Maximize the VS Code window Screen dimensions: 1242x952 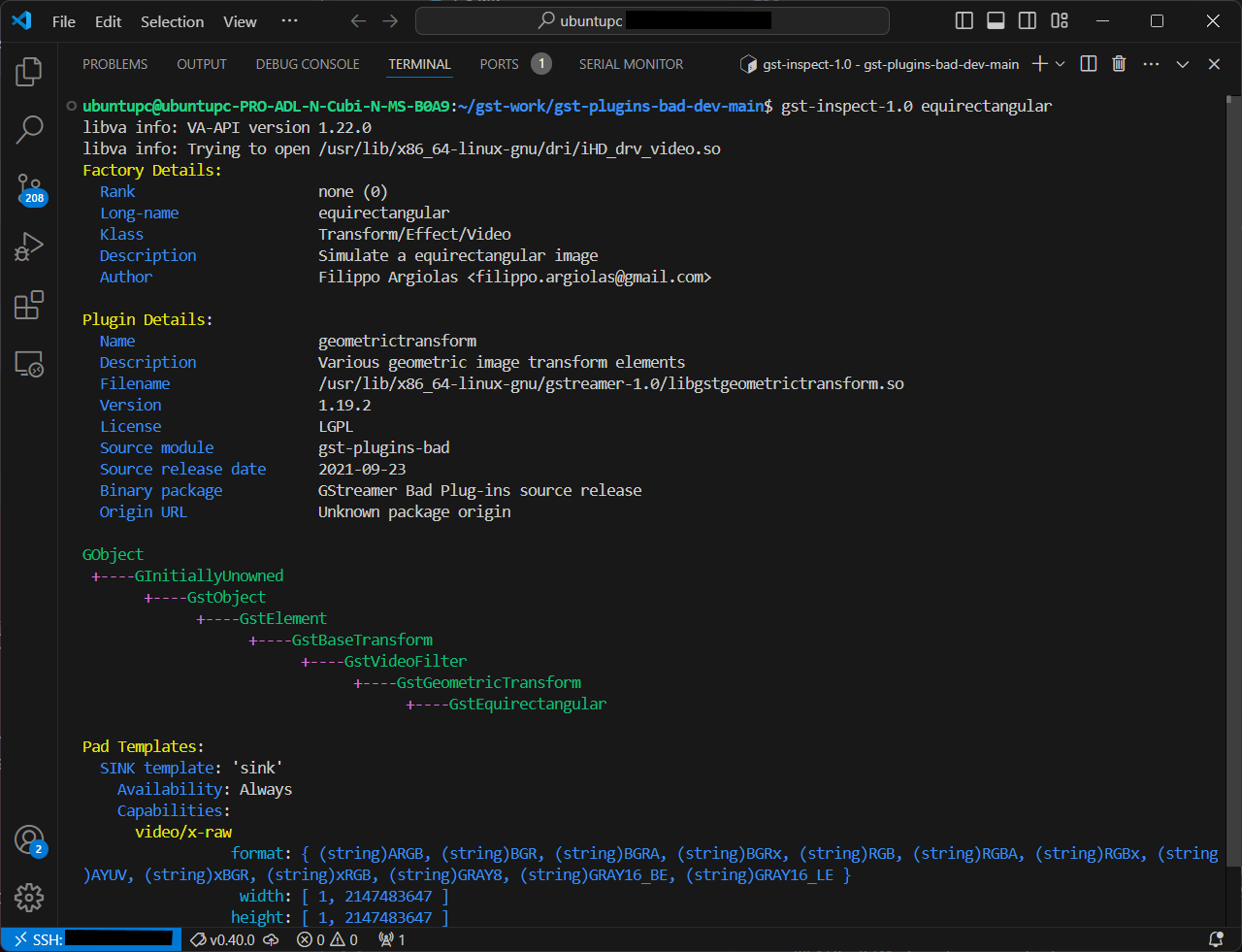click(x=1157, y=20)
